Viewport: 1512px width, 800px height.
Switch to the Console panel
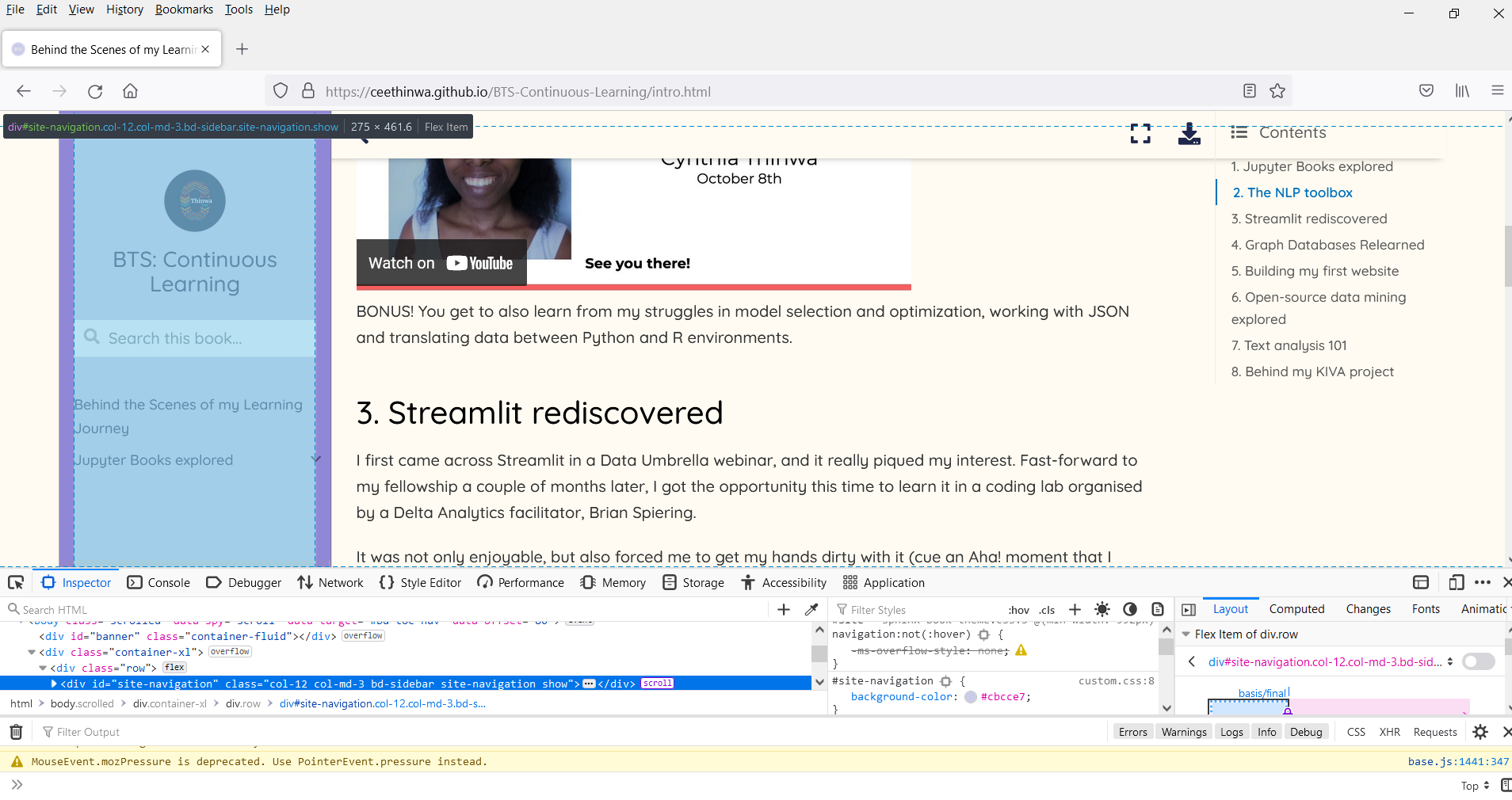pos(158,583)
